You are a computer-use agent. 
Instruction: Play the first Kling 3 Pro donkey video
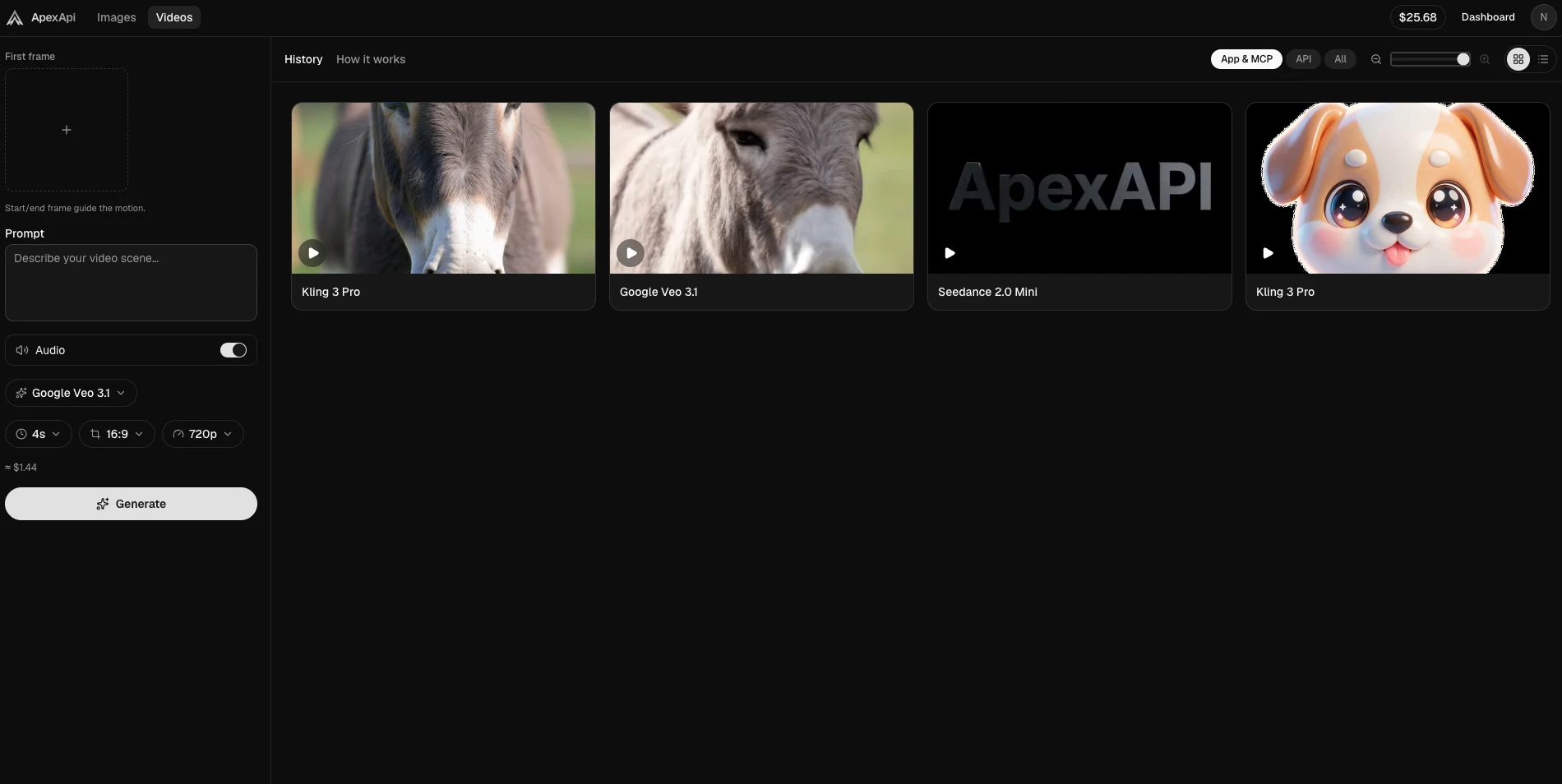coord(312,253)
